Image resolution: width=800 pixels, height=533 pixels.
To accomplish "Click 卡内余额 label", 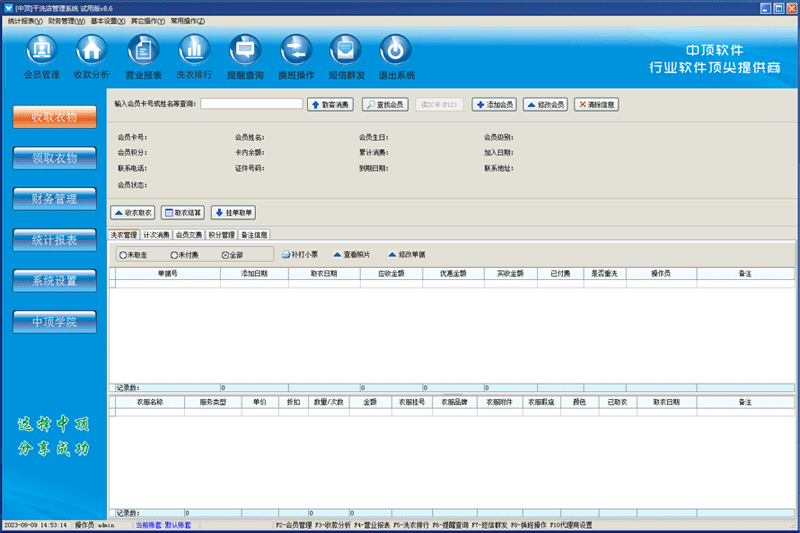I will click(x=249, y=153).
